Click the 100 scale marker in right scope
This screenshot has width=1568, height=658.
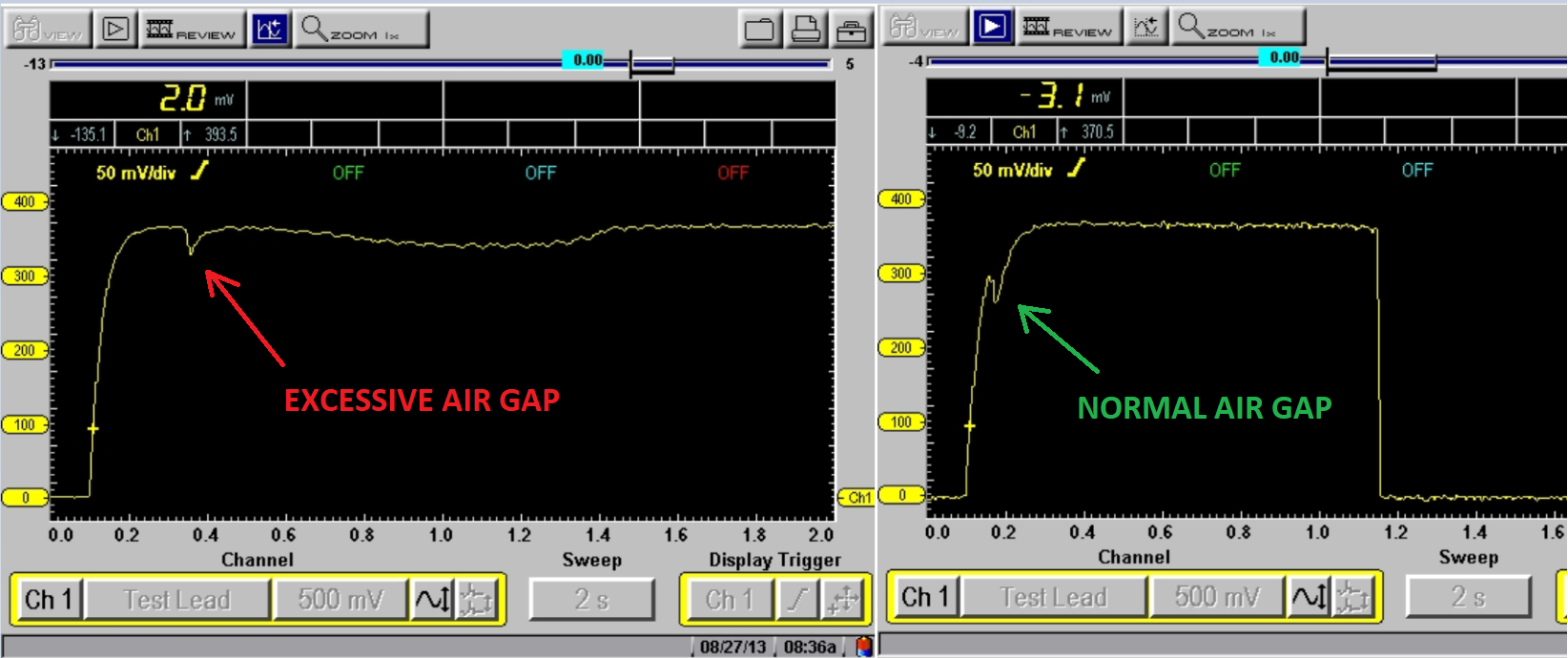pyautogui.click(x=901, y=422)
